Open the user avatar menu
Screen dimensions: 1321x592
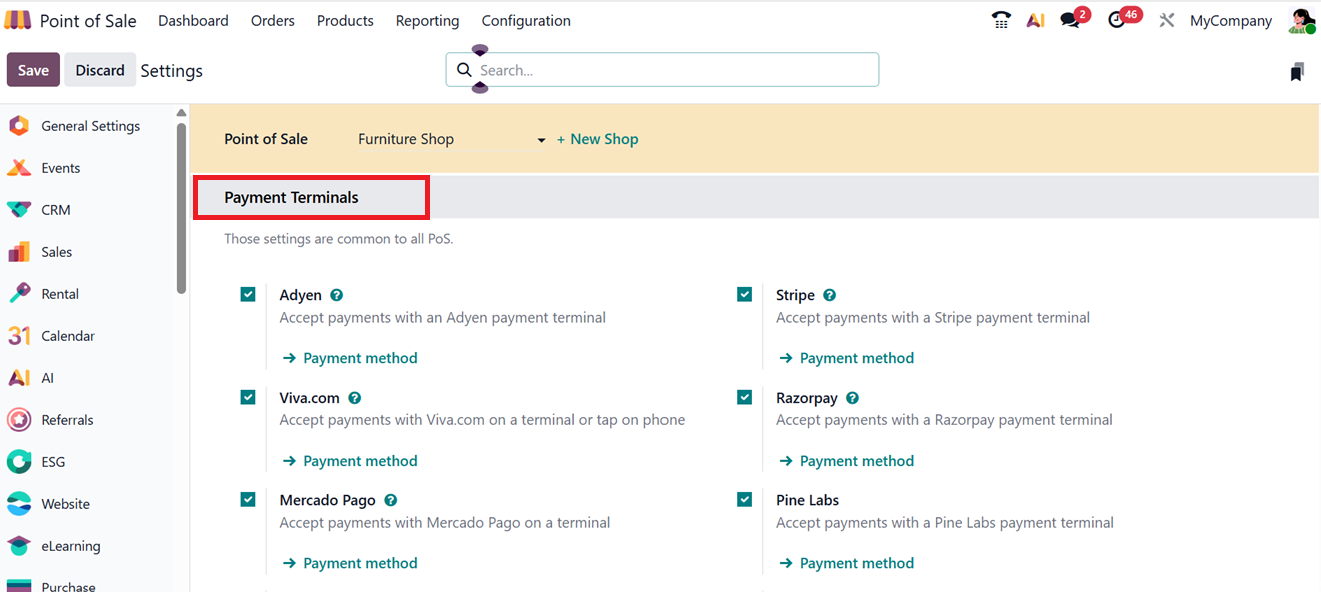(1301, 20)
